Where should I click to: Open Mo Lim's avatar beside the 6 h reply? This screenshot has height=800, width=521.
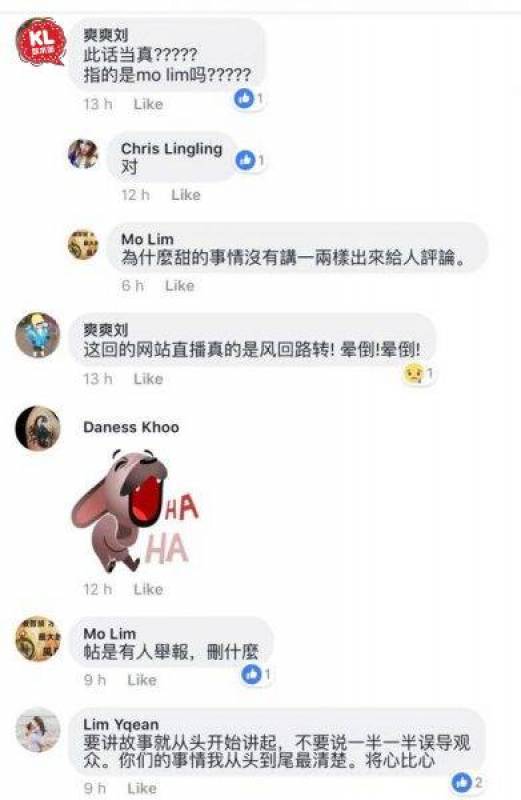coord(83,245)
